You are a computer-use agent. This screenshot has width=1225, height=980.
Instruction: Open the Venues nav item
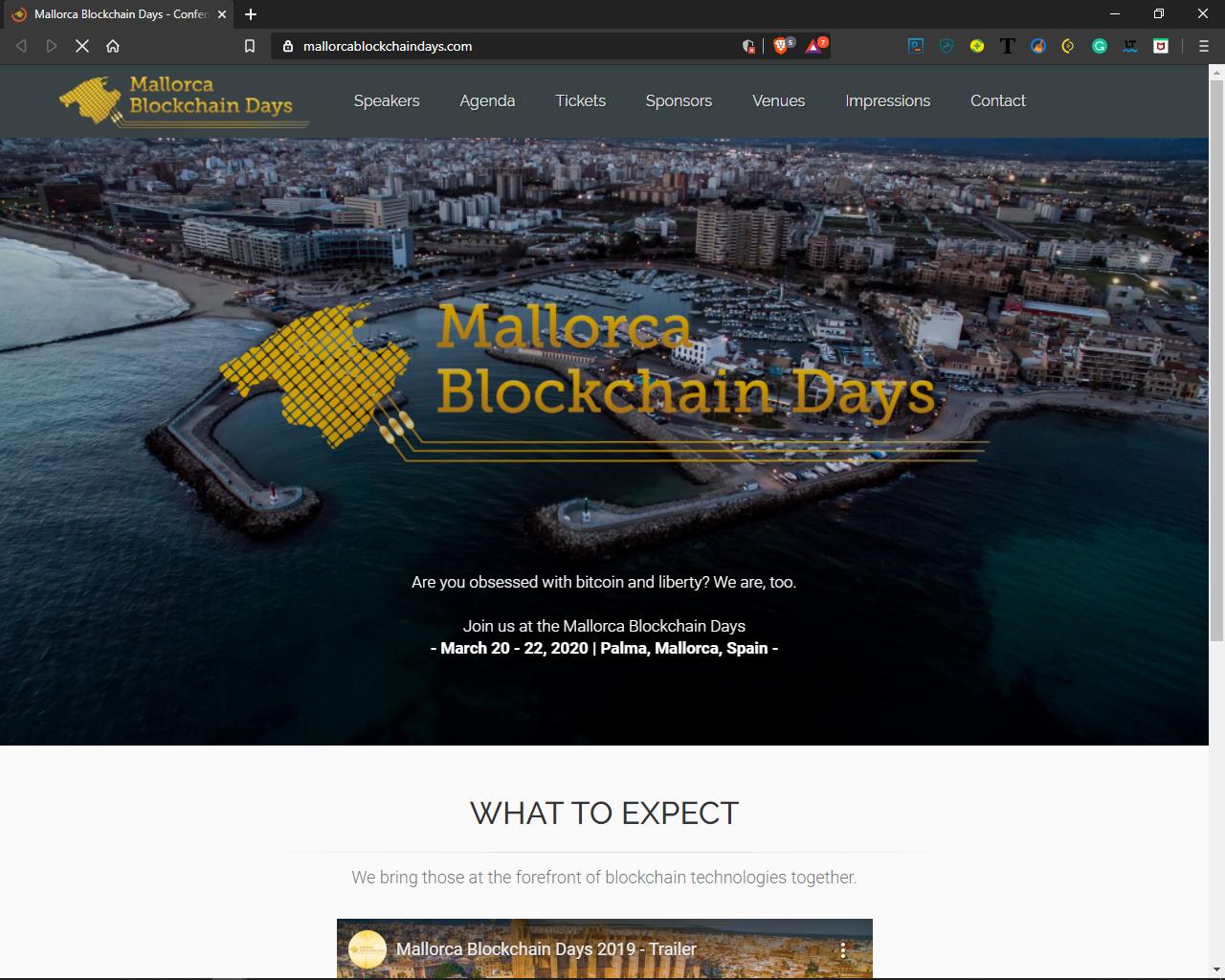[x=778, y=100]
